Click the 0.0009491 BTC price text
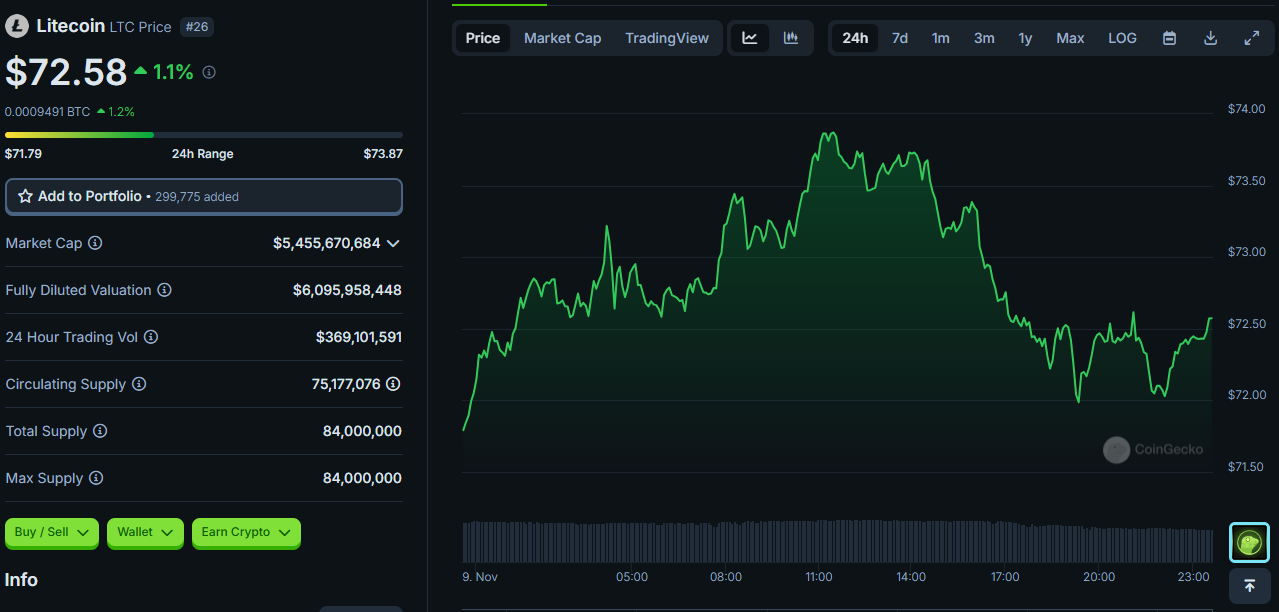Screen dimensions: 1279x612 coord(48,112)
